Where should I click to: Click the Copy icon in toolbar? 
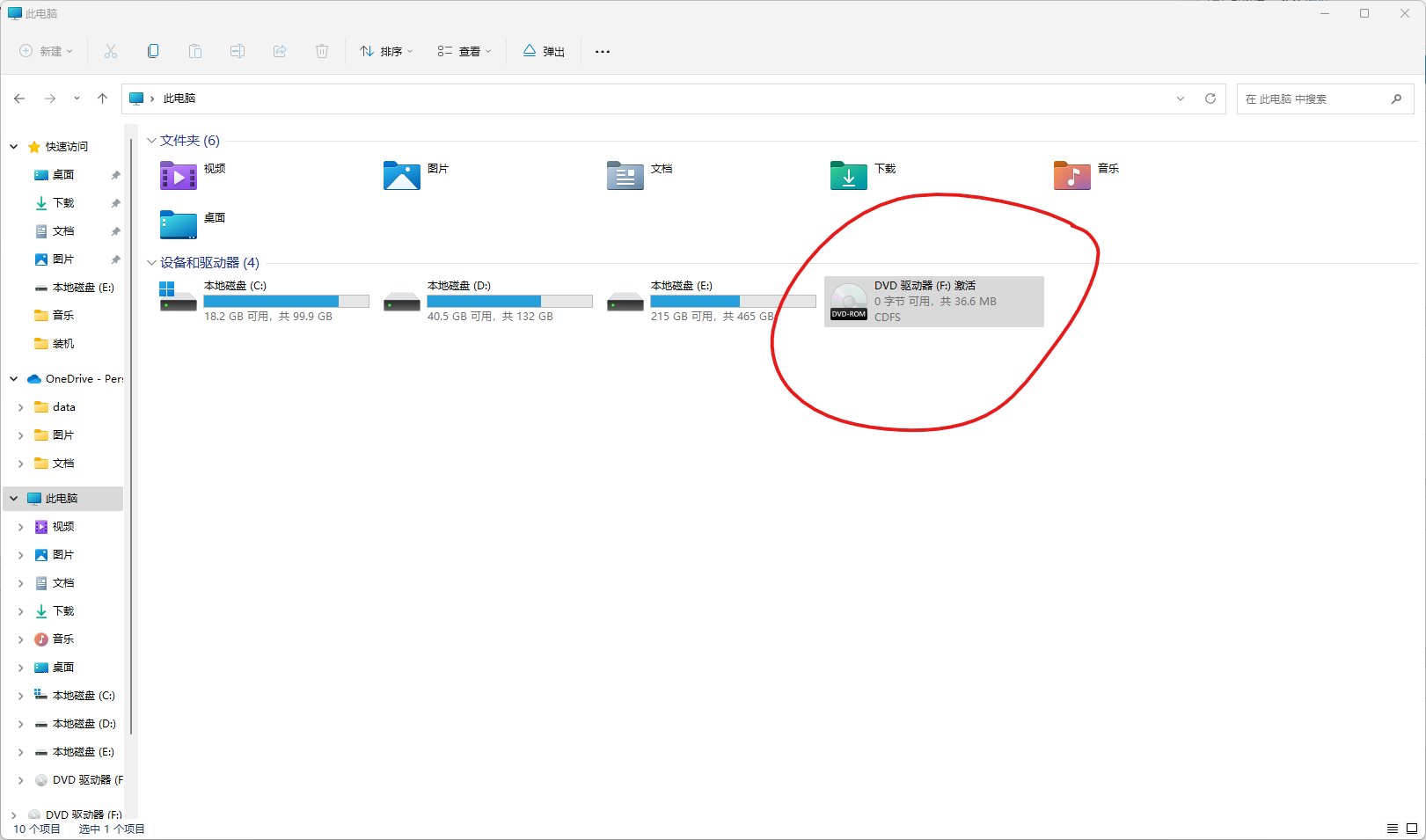point(153,51)
